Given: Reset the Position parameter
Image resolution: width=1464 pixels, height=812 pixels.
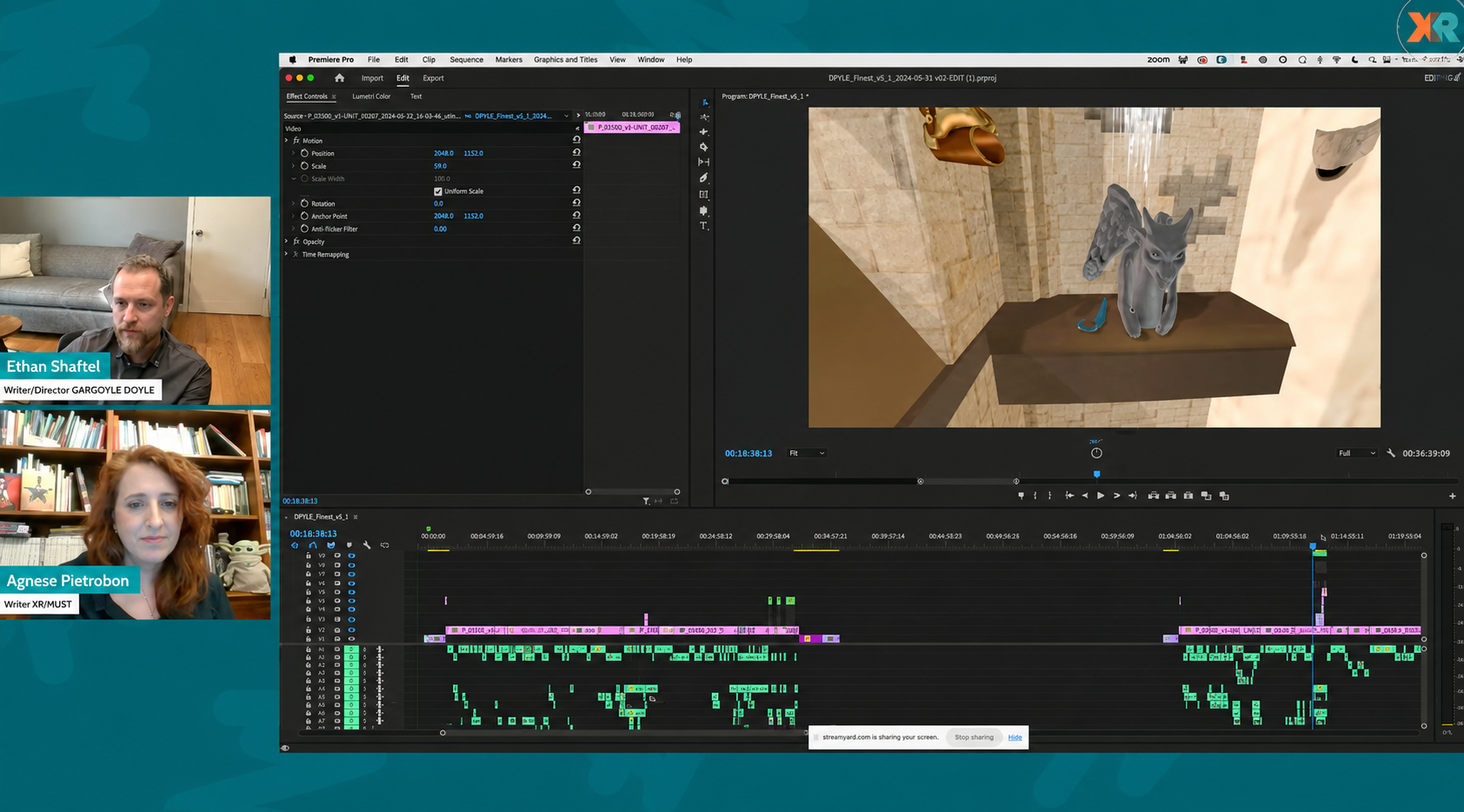Looking at the screenshot, I should click(576, 153).
